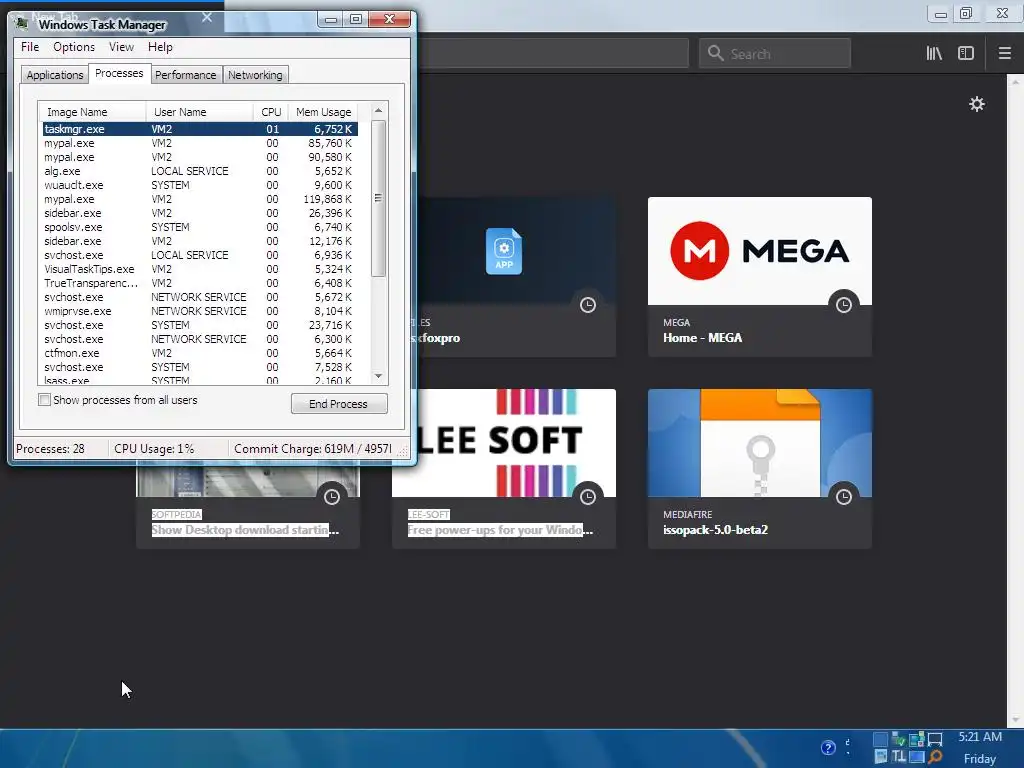Toggle the browser sidebar icon

966,53
